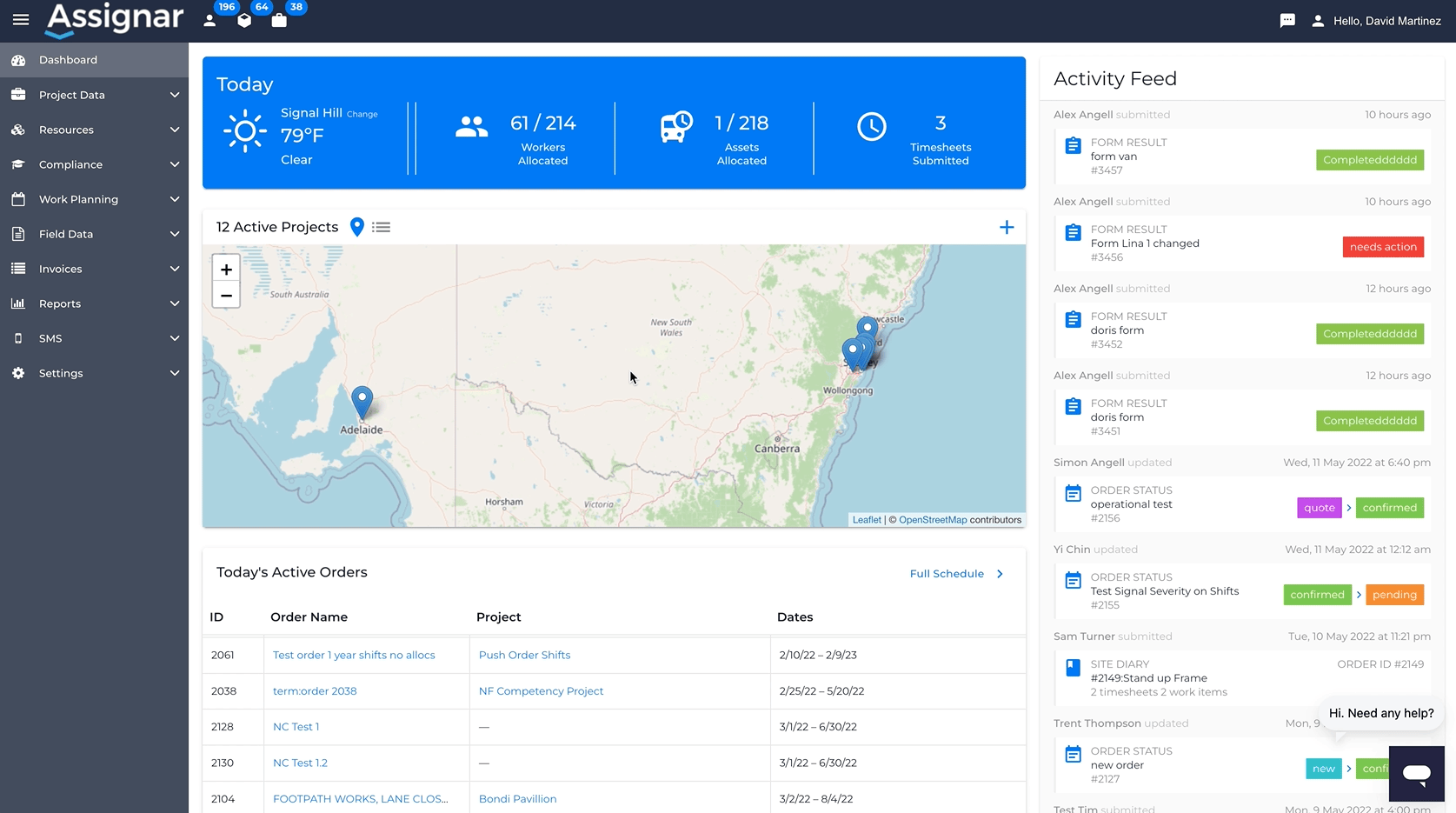Viewport: 1456px width, 813px height.
Task: Expand the Resources menu chevron
Action: tap(175, 130)
